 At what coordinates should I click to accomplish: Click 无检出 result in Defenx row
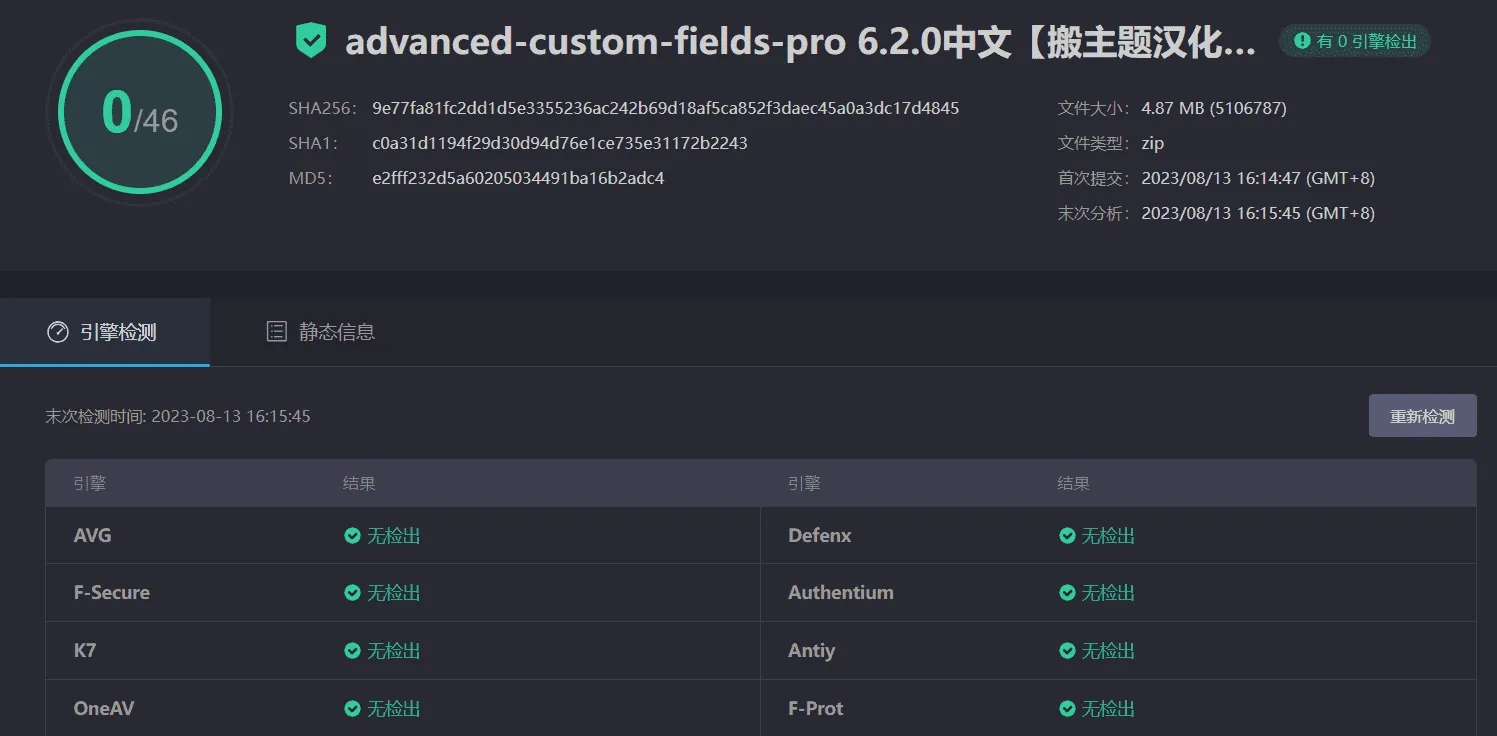click(x=1109, y=536)
